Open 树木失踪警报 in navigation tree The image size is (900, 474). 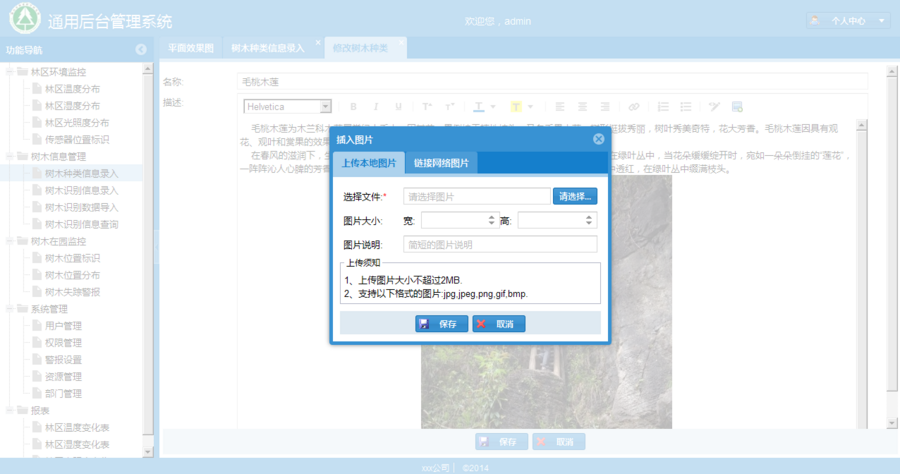point(72,292)
